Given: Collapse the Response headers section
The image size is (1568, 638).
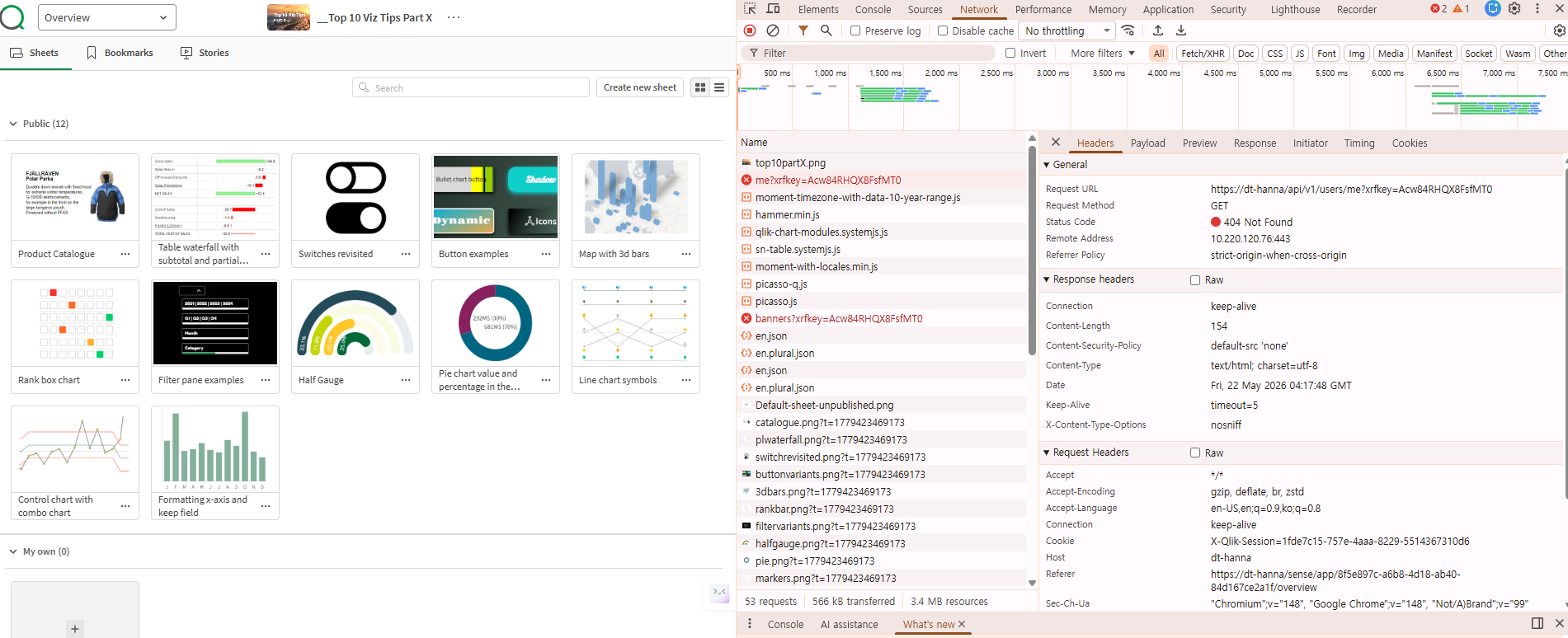Looking at the screenshot, I should (x=1047, y=279).
